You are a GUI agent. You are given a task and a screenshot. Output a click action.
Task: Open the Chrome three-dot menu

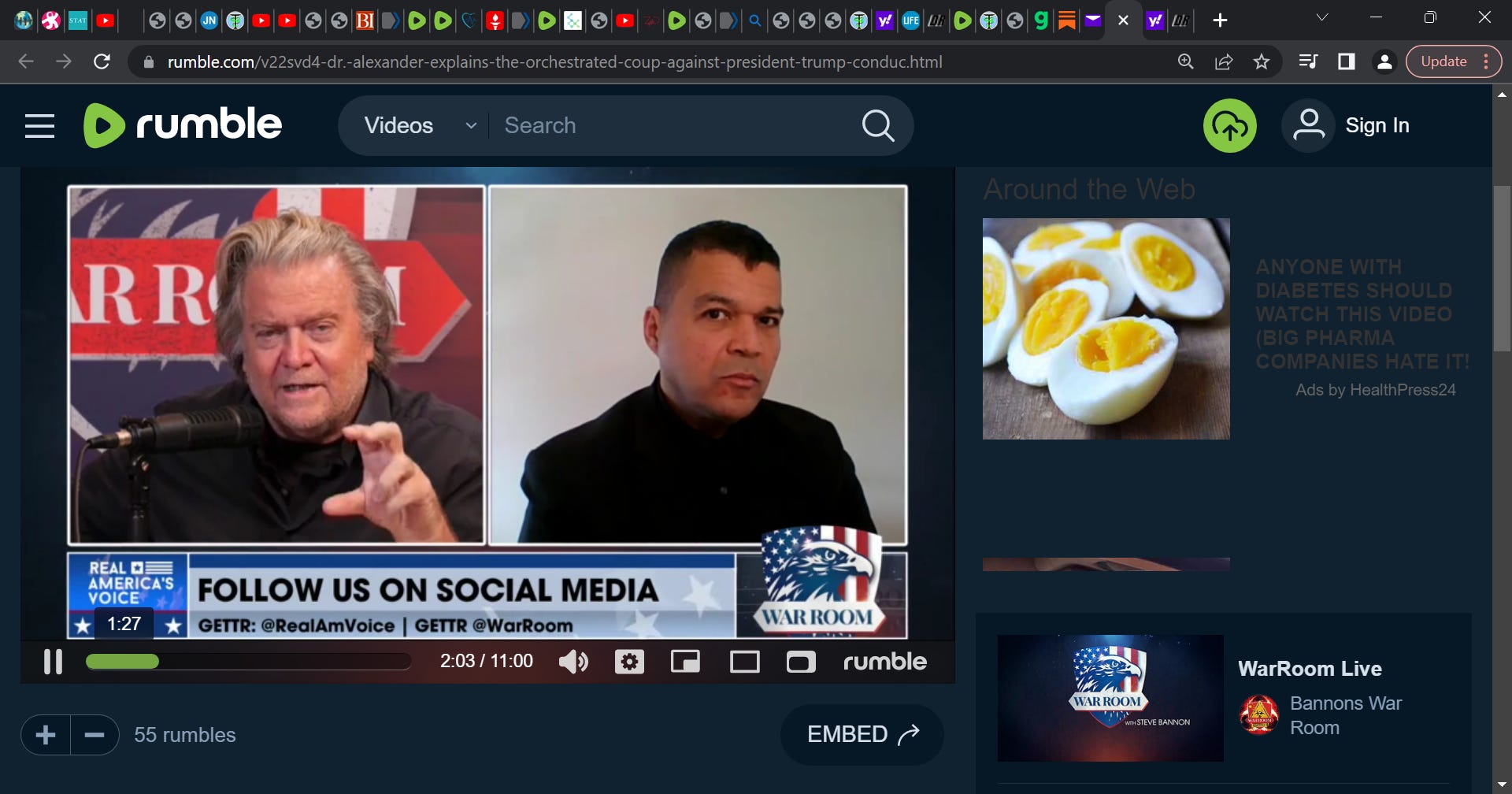coord(1486,61)
